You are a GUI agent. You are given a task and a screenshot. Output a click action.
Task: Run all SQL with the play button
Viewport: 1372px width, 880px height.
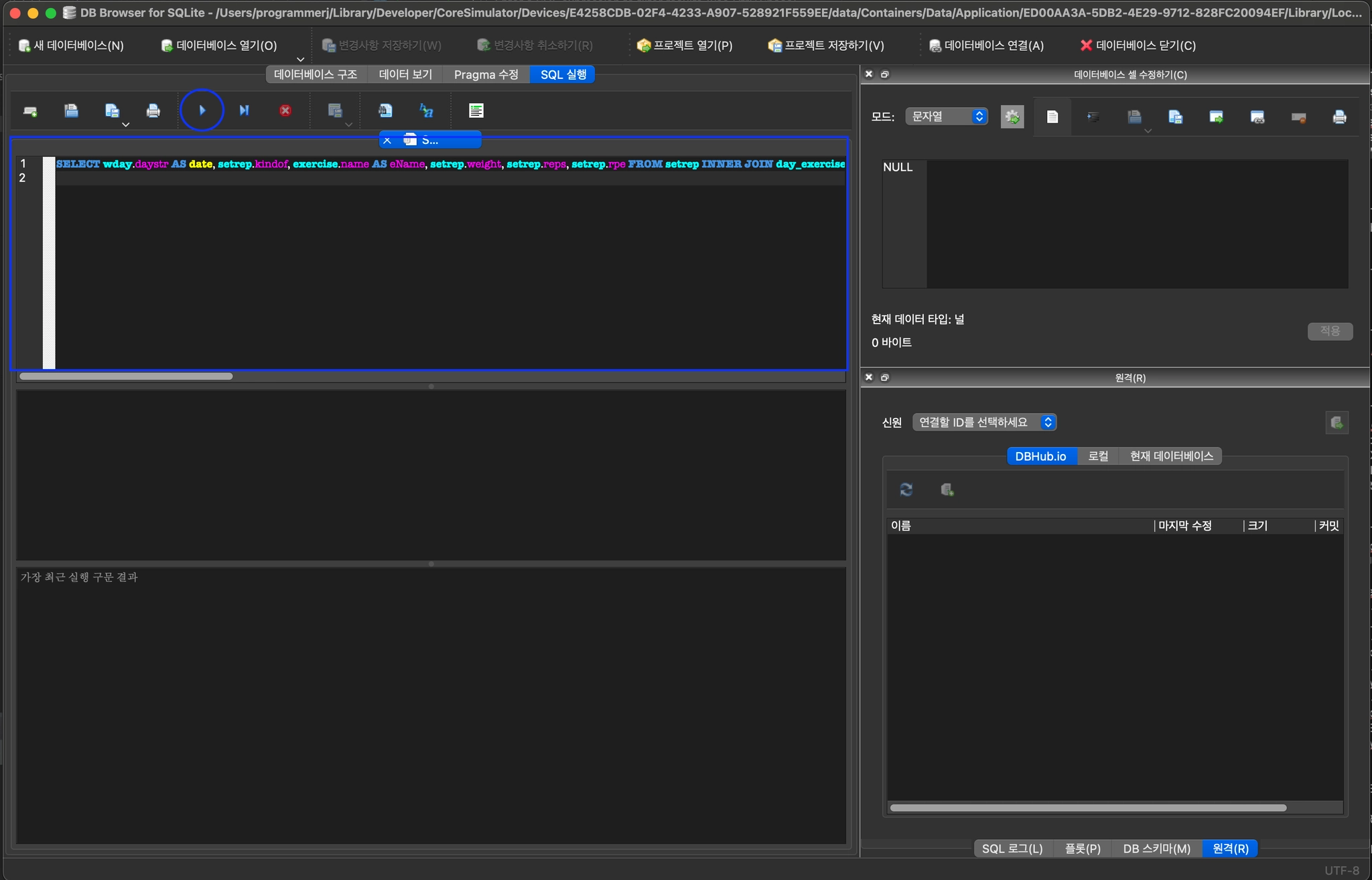(x=202, y=111)
